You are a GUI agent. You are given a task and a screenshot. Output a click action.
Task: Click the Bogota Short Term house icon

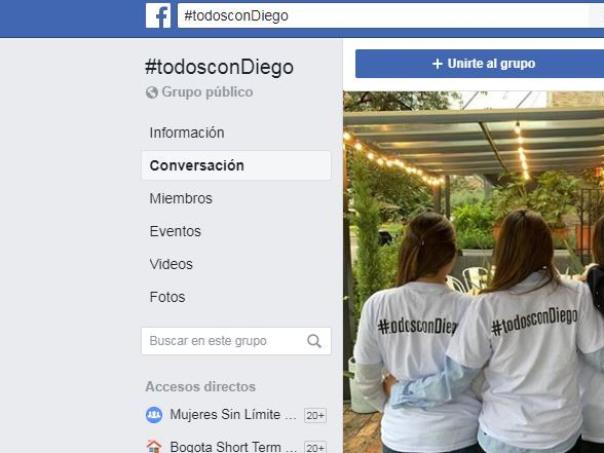154,446
